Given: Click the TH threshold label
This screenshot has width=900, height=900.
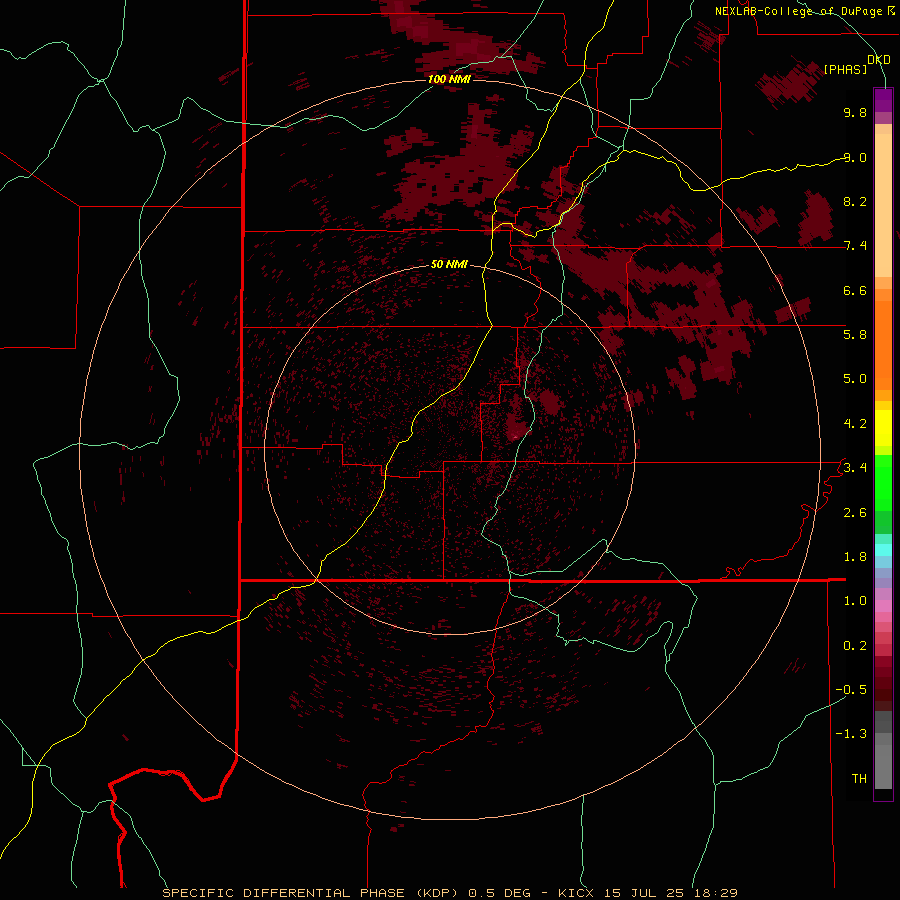Looking at the screenshot, I should click(x=859, y=779).
